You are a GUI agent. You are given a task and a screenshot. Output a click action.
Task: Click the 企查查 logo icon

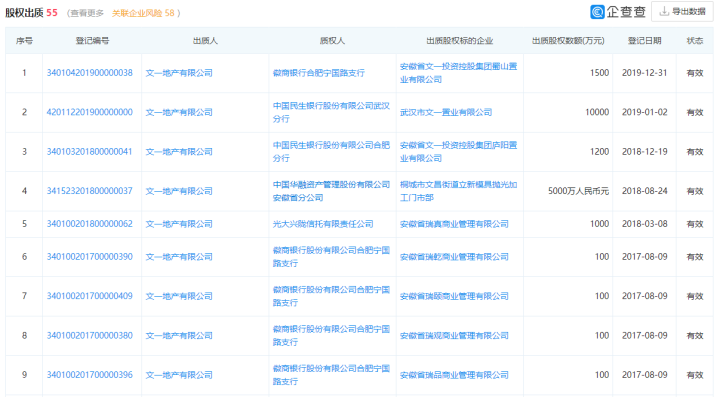point(597,11)
